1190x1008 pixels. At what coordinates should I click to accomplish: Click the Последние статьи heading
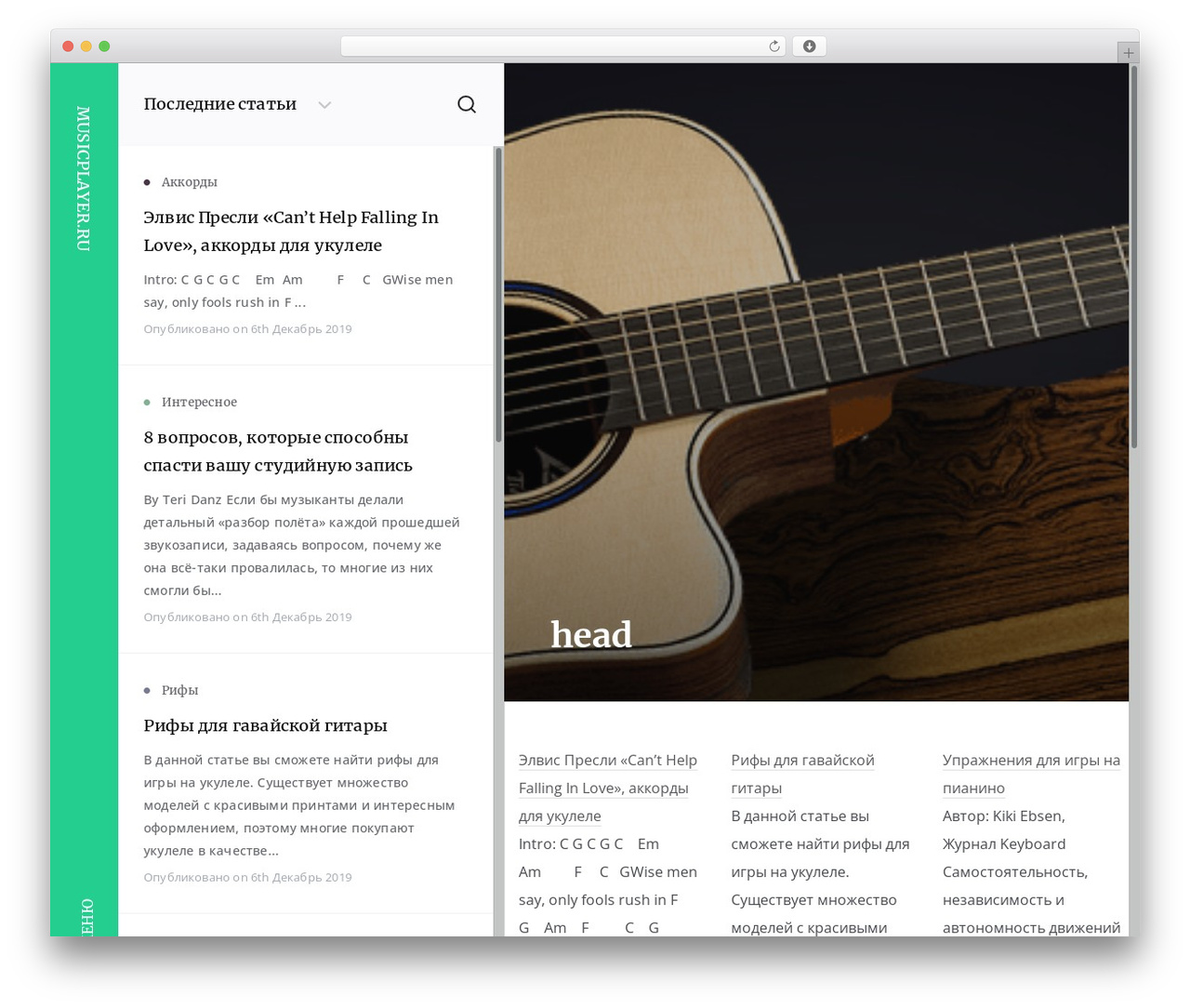220,104
